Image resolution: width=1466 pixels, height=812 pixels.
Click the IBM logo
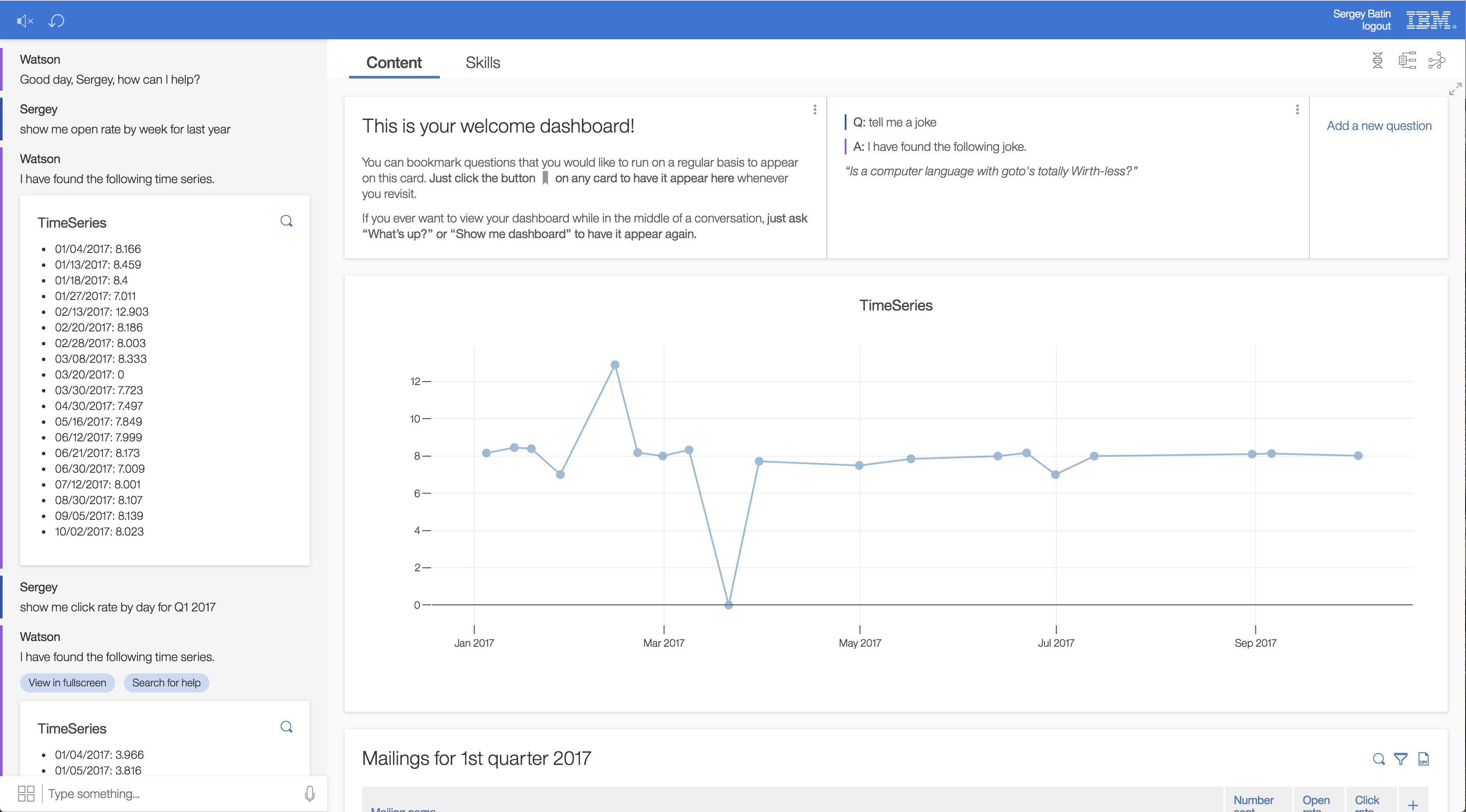(x=1431, y=20)
